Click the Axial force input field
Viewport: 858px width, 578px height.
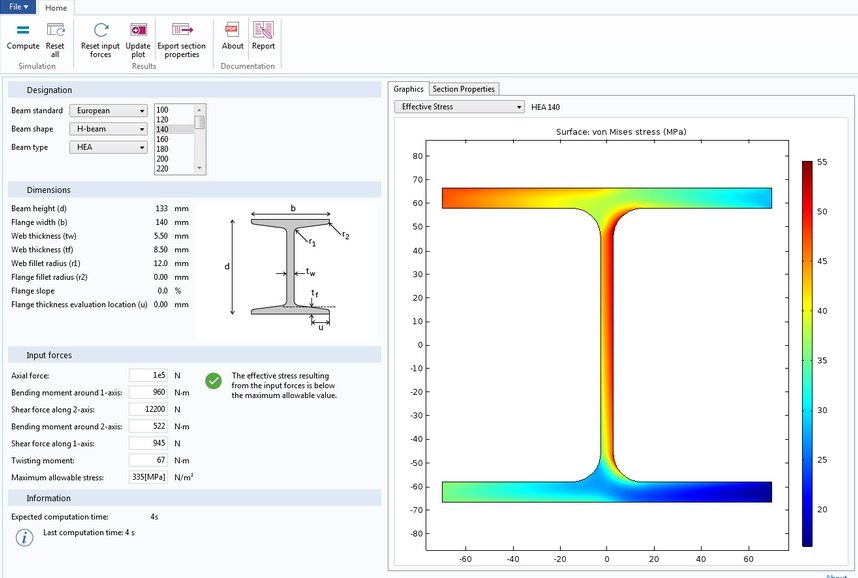click(148, 376)
